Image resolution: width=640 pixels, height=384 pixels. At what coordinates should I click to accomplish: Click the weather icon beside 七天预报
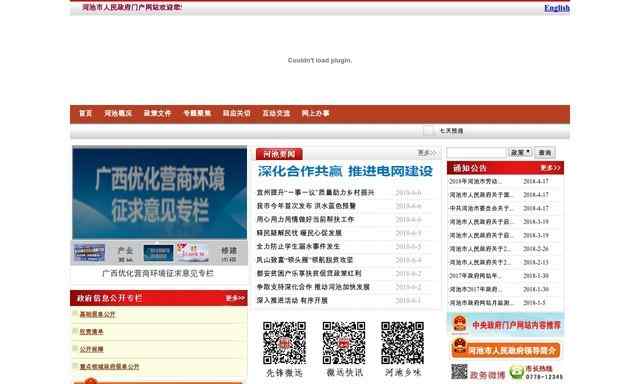pos(428,131)
